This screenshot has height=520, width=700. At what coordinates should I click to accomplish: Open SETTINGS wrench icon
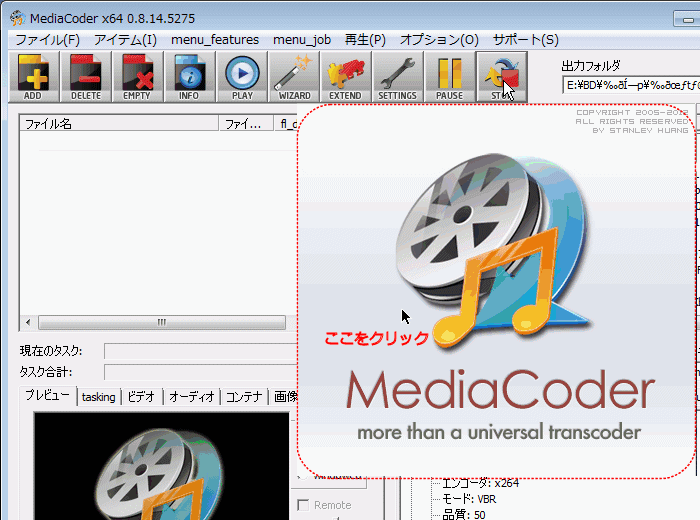398,77
